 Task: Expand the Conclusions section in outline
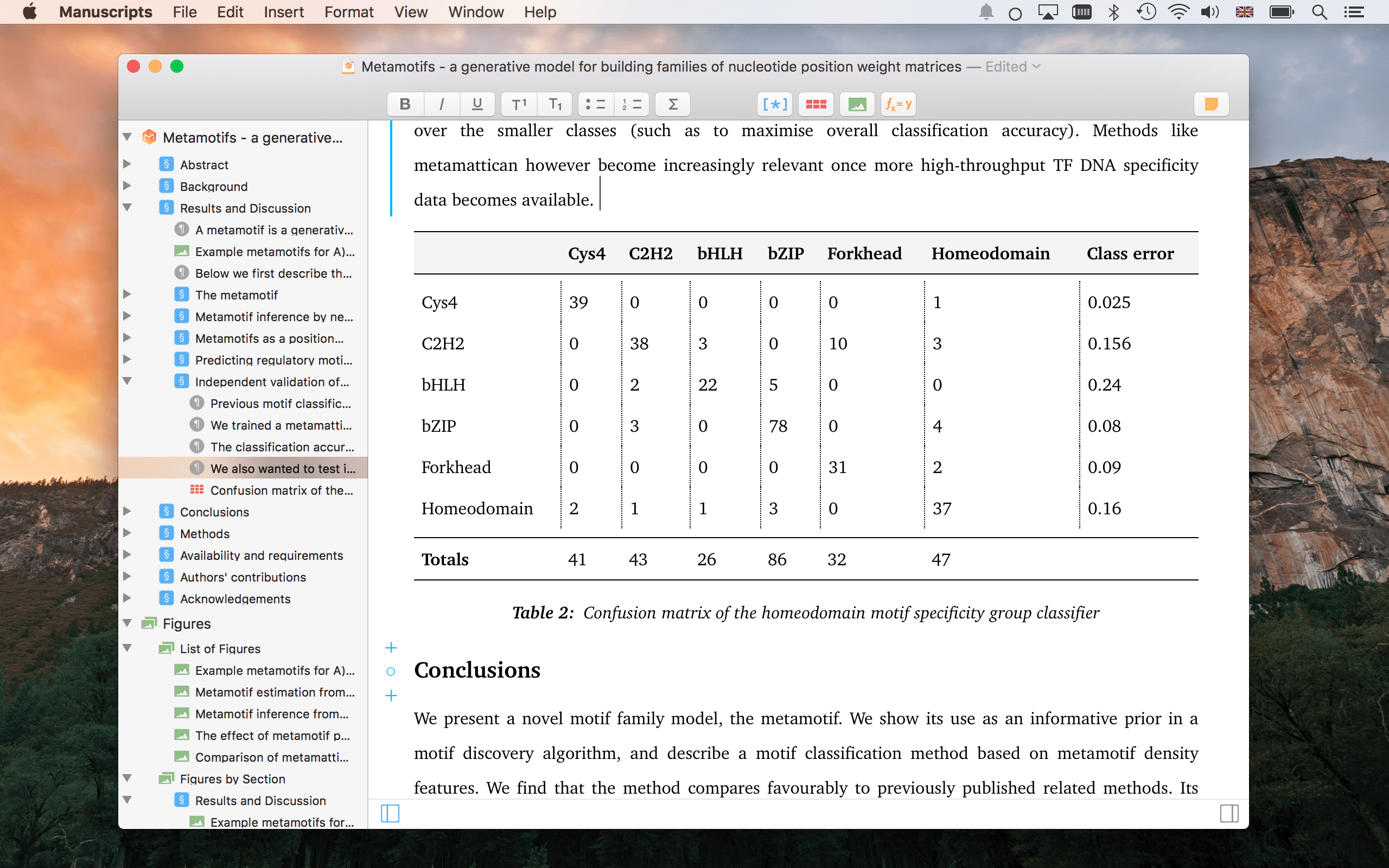(x=128, y=512)
